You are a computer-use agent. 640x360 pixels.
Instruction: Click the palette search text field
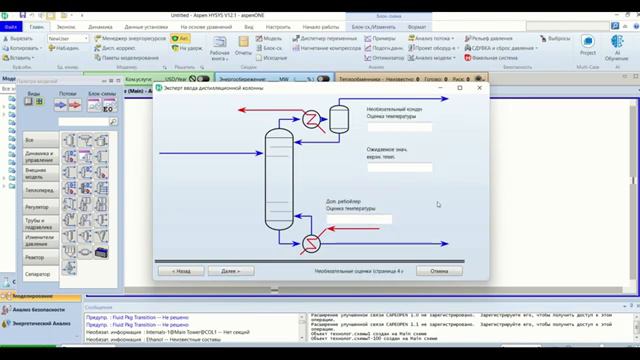click(83, 122)
